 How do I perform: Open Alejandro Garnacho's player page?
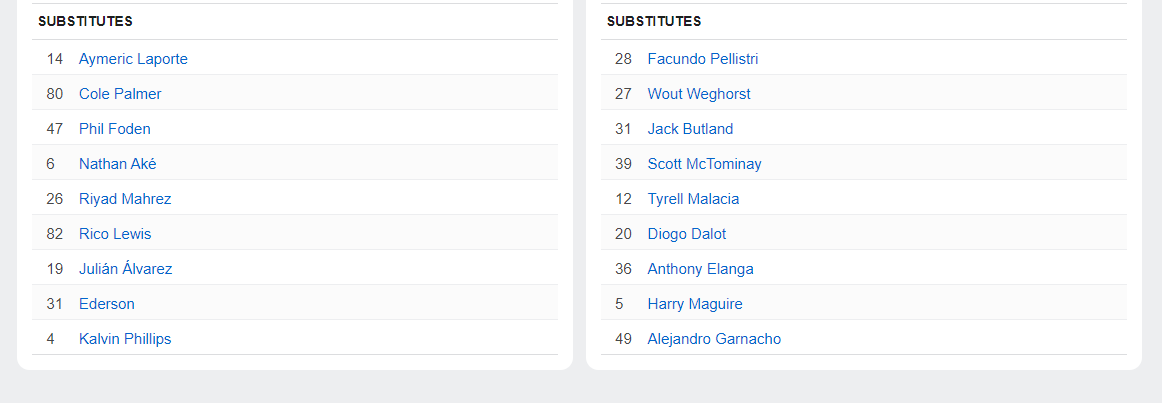(x=714, y=339)
